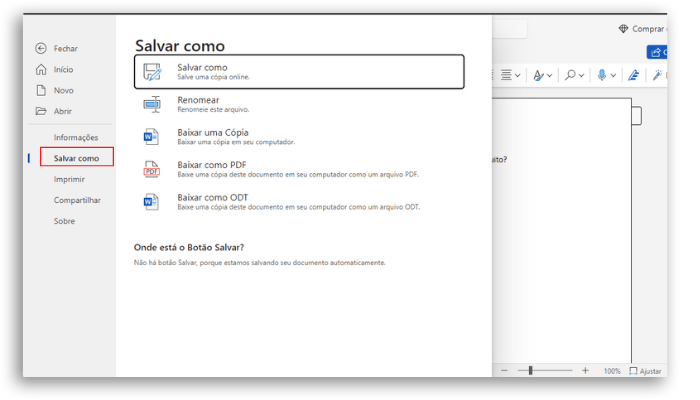Screen dimensions: 700x400
Task: Click the 100% zoom level
Action: pyautogui.click(x=612, y=371)
